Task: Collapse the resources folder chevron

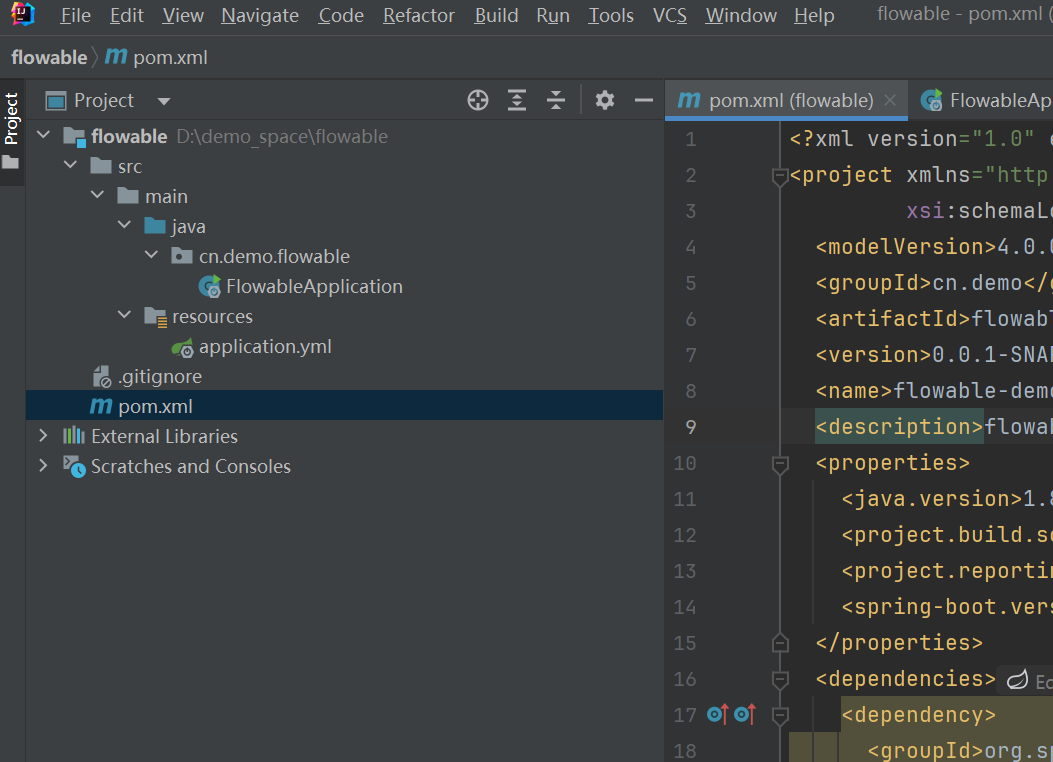Action: [x=124, y=314]
